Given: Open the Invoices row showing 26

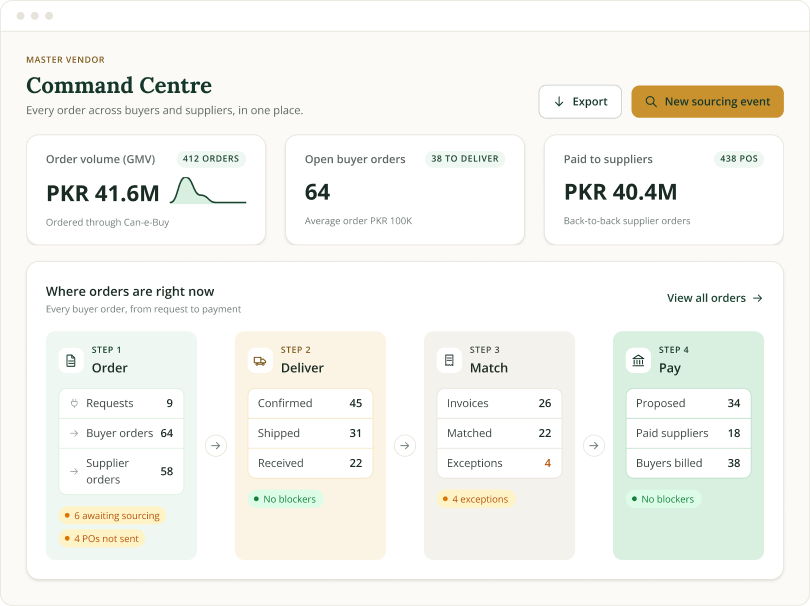Looking at the screenshot, I should [500, 403].
